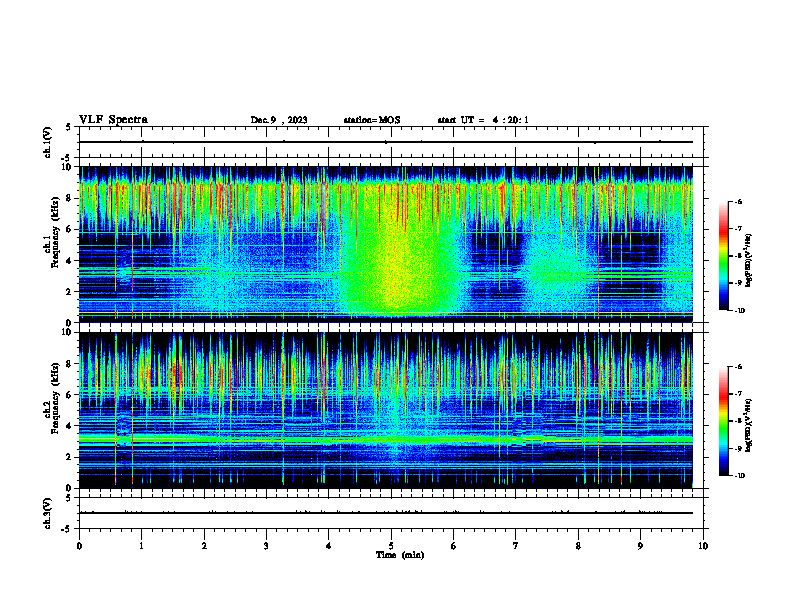
Task: Click time axis tick label "3"
Action: [266, 546]
